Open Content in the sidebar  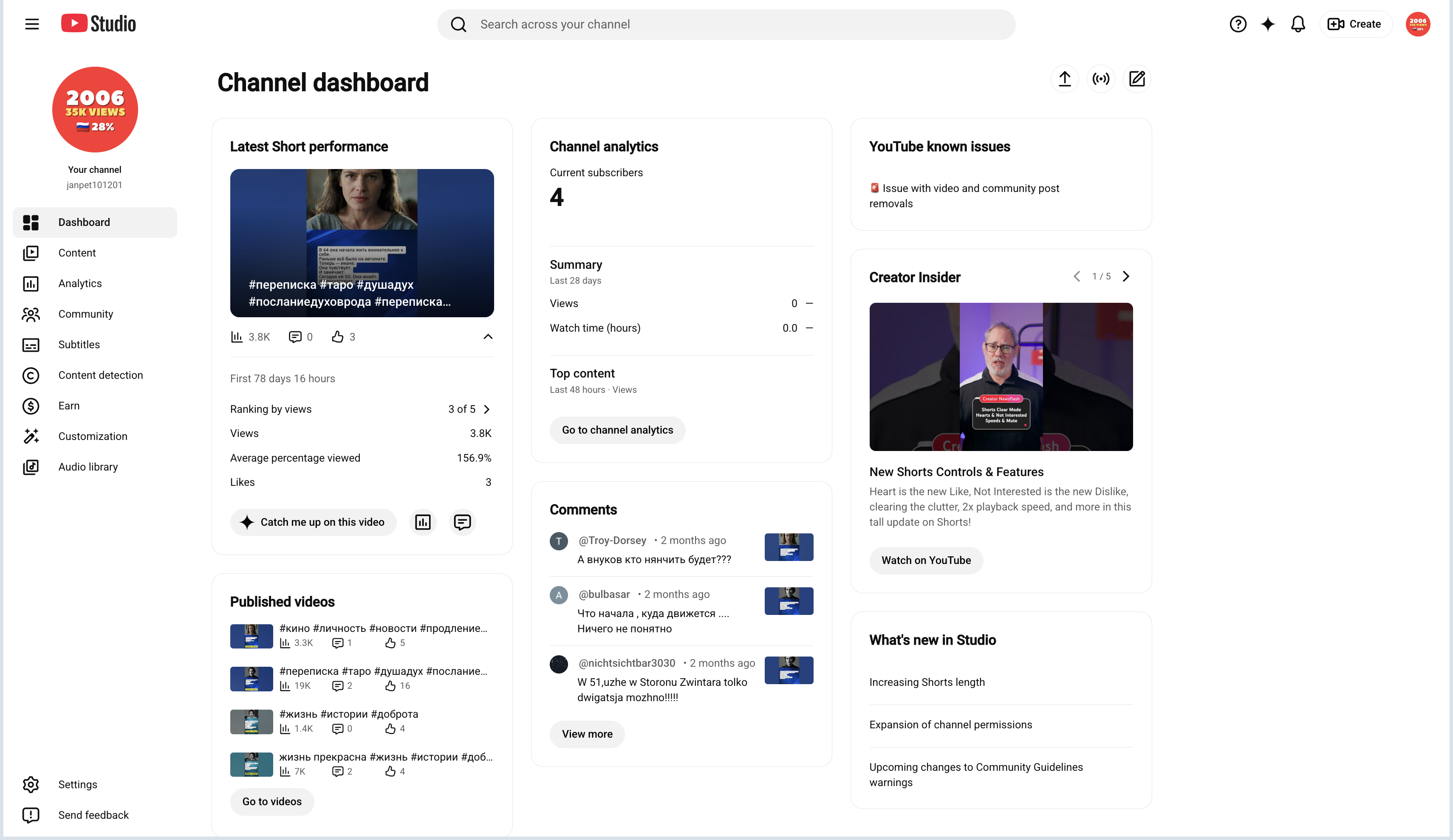(95, 253)
